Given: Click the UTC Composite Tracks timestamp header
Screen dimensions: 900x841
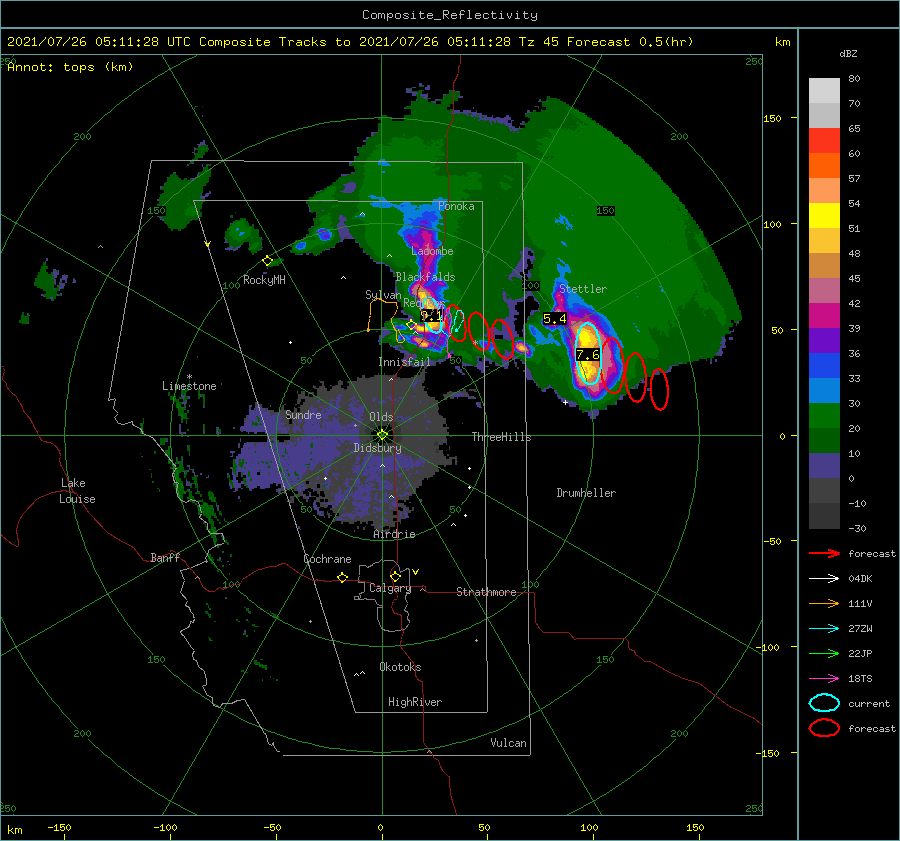Looking at the screenshot, I should (x=350, y=42).
